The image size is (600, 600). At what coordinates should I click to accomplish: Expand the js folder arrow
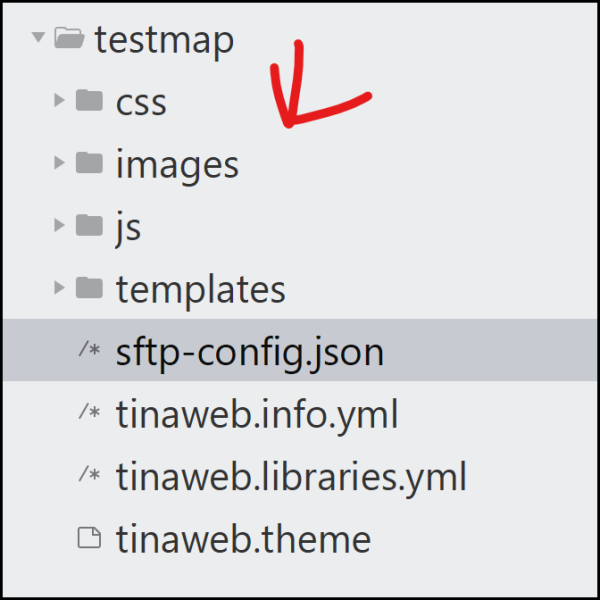click(x=60, y=225)
